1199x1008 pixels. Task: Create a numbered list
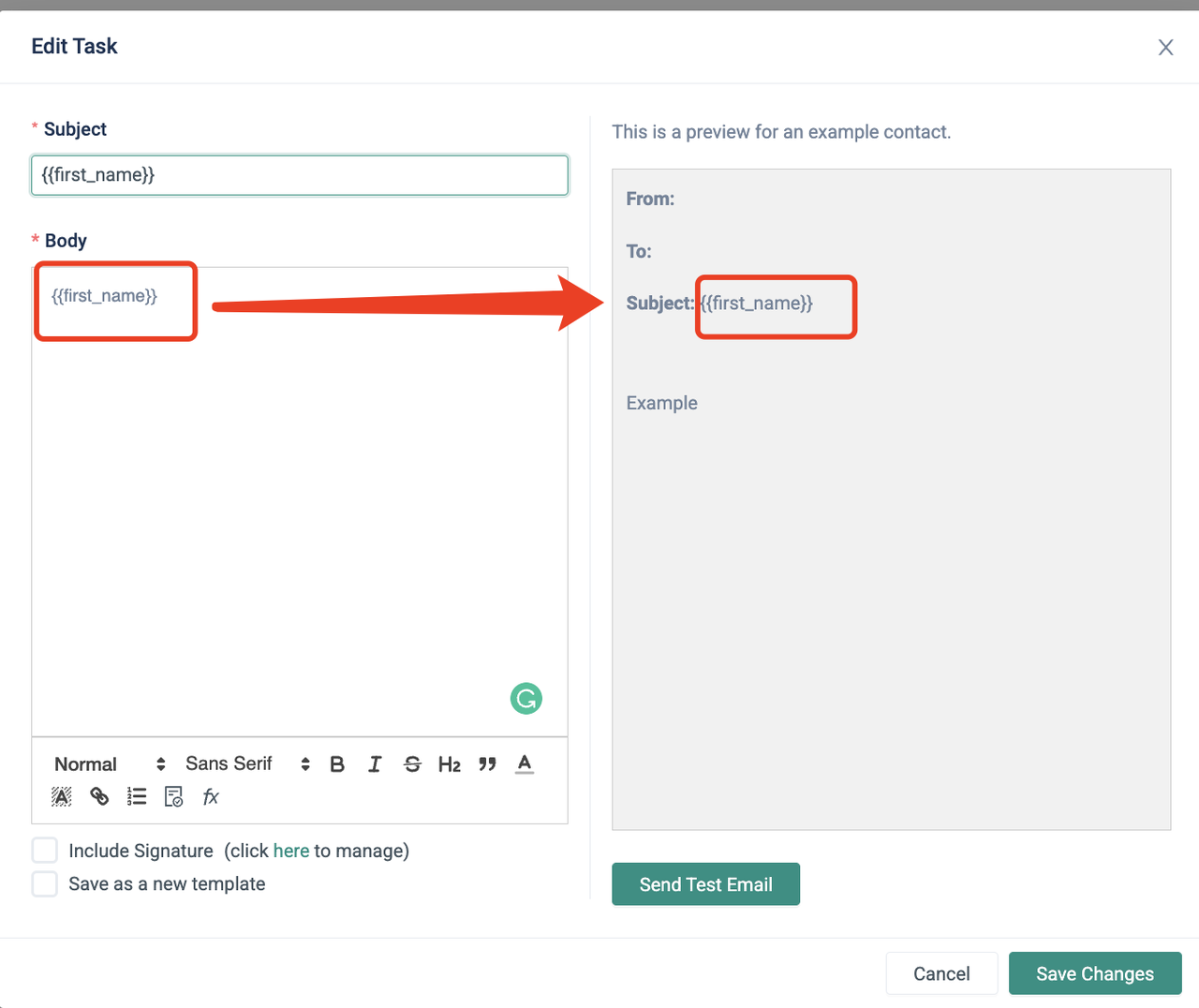click(x=137, y=796)
